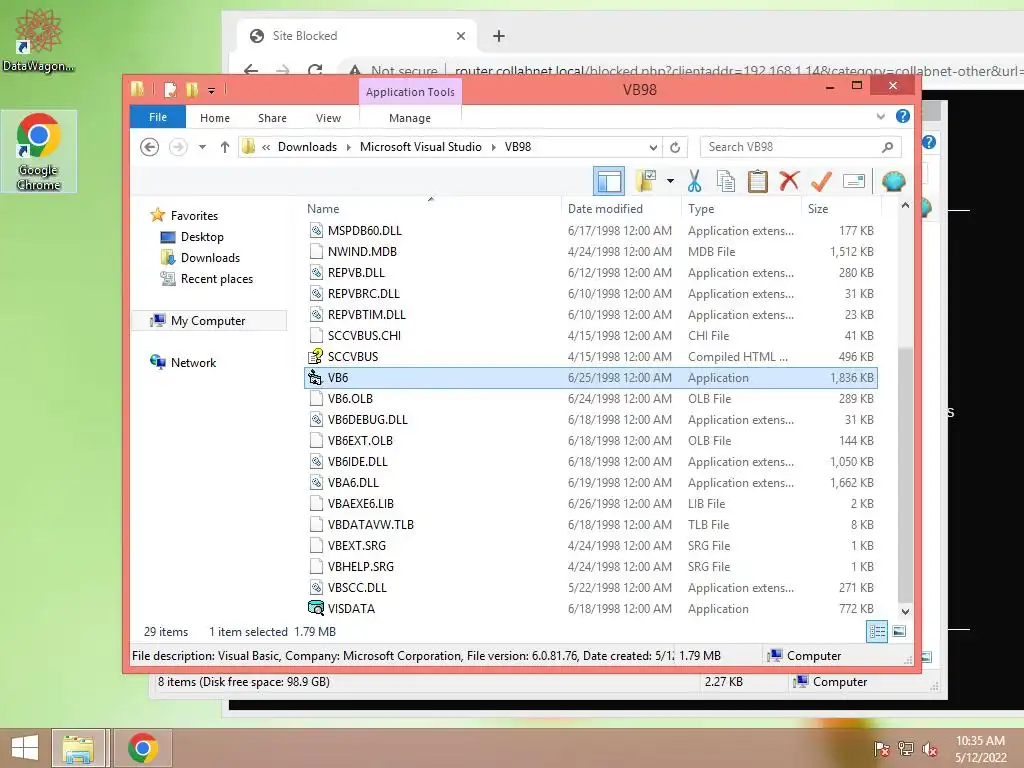Screen dimensions: 1024x768
Task: Click the search magnifier icon
Action: coord(887,147)
